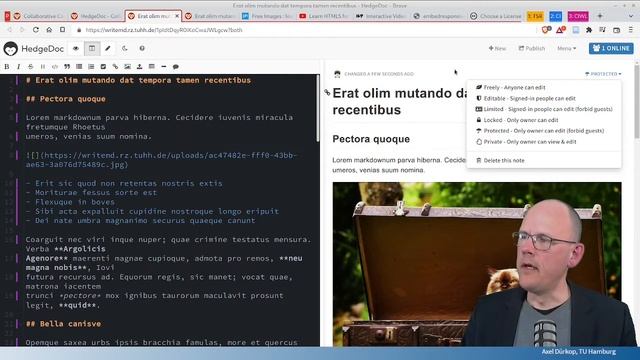Collapse the Protected permission dropdown
640x360 pixels.
[603, 74]
